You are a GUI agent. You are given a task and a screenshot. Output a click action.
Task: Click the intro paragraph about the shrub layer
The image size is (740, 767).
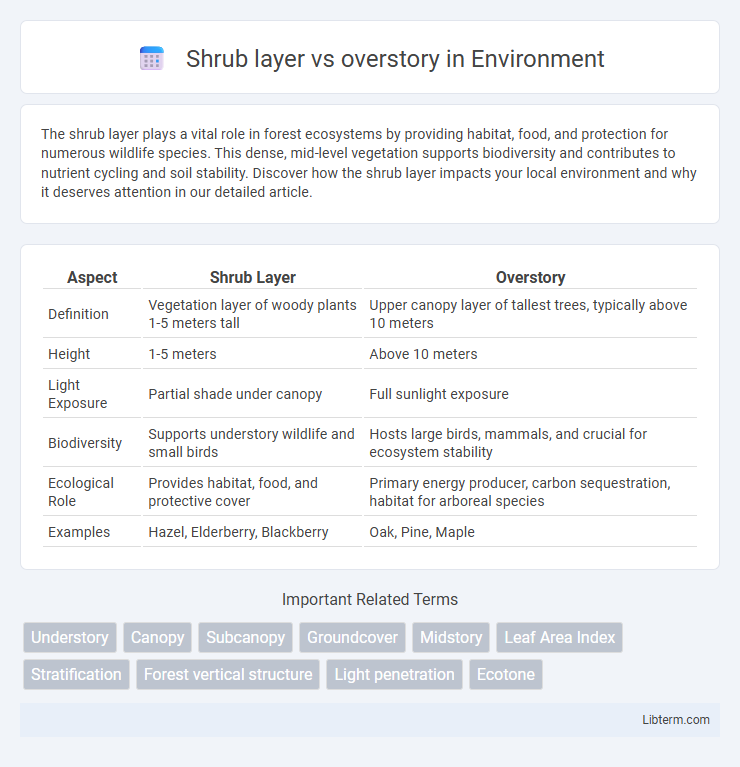tap(369, 163)
